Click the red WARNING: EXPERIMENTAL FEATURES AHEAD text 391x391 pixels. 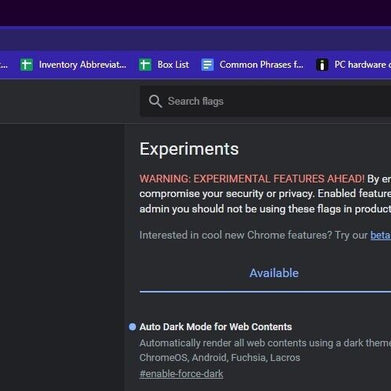(x=252, y=179)
